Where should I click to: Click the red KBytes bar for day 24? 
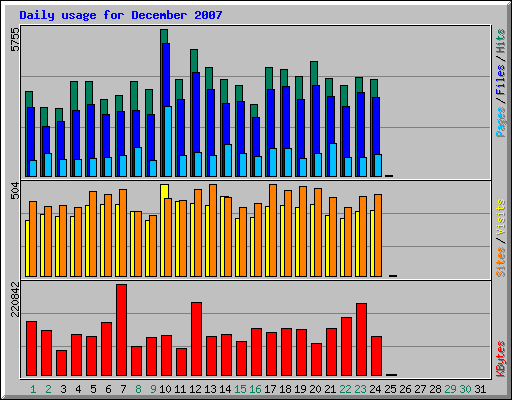click(376, 356)
